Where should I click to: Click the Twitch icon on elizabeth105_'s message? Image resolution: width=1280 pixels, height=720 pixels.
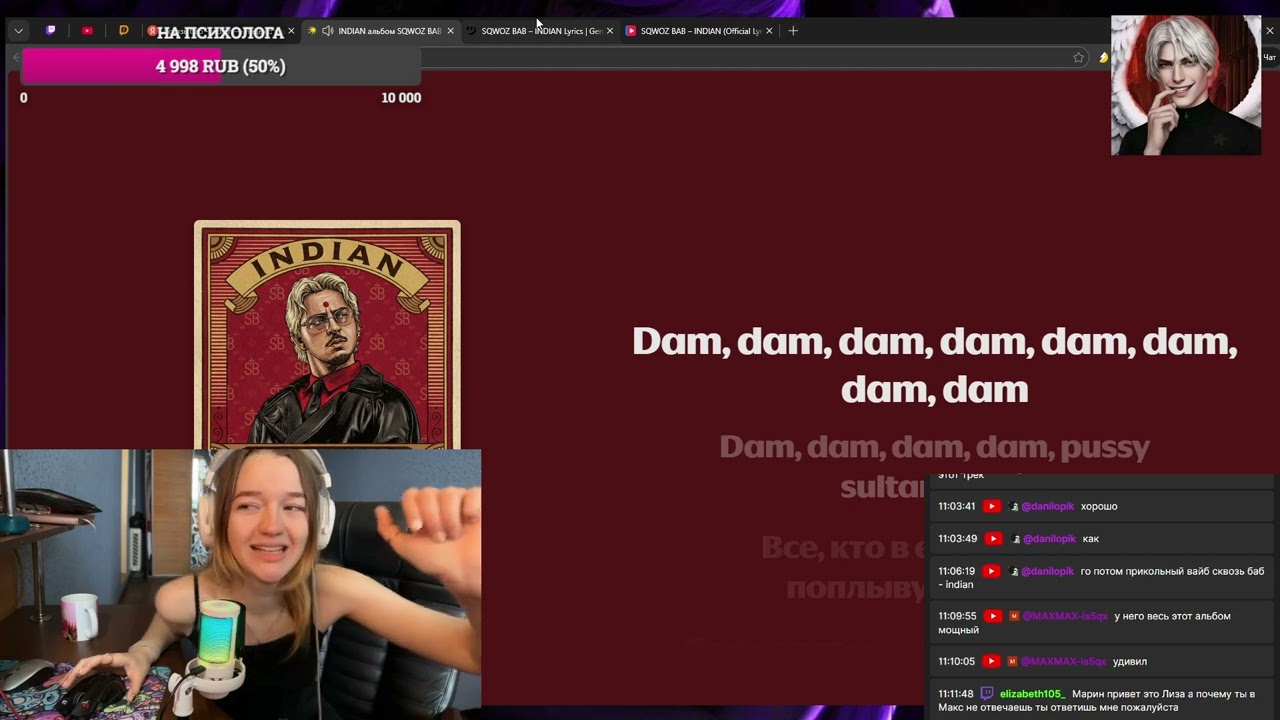(x=987, y=693)
